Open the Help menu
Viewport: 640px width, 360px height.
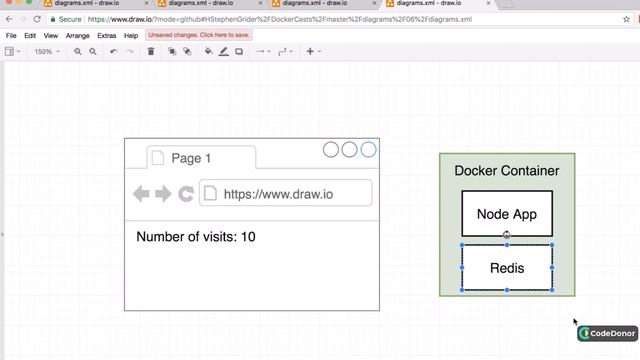pyautogui.click(x=131, y=36)
